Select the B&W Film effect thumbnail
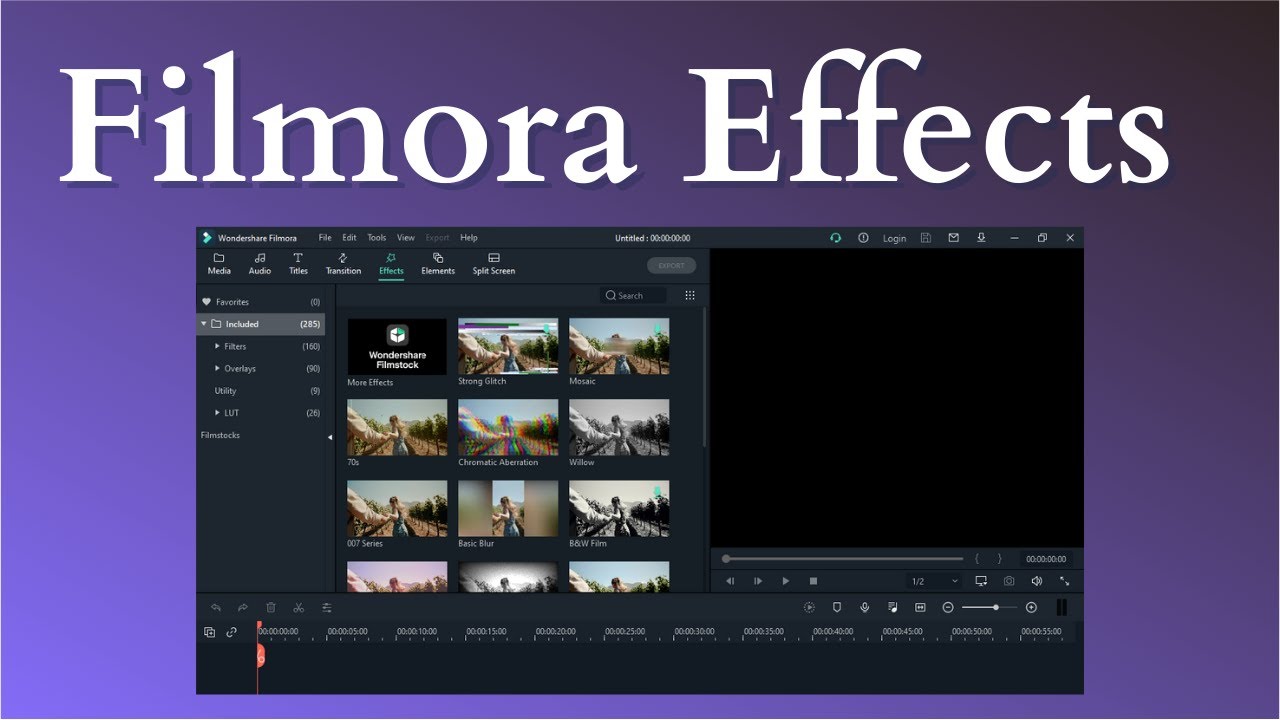1280x720 pixels. [x=619, y=509]
